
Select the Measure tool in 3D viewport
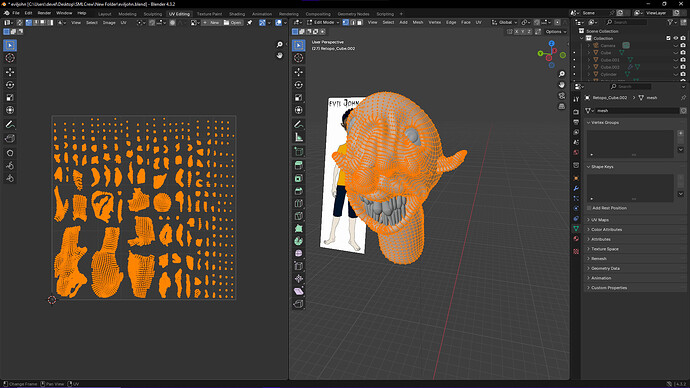[298, 138]
